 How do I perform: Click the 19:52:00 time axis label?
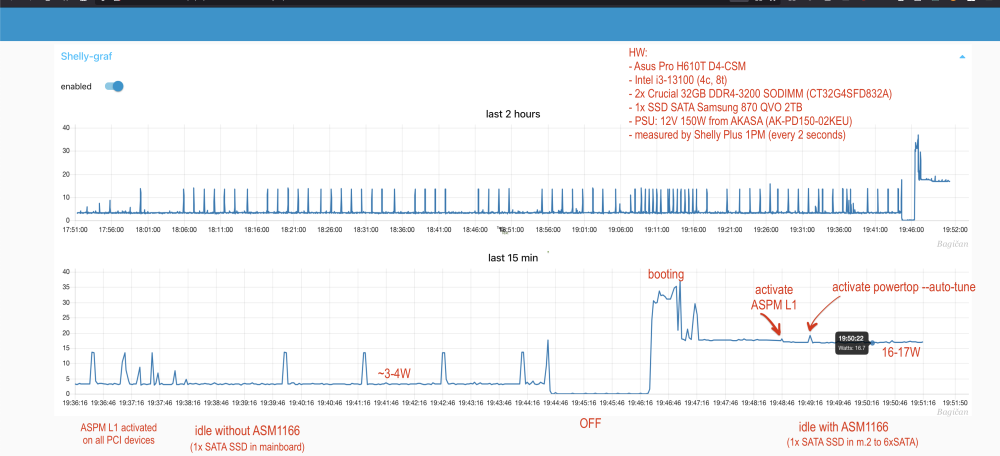click(x=955, y=230)
